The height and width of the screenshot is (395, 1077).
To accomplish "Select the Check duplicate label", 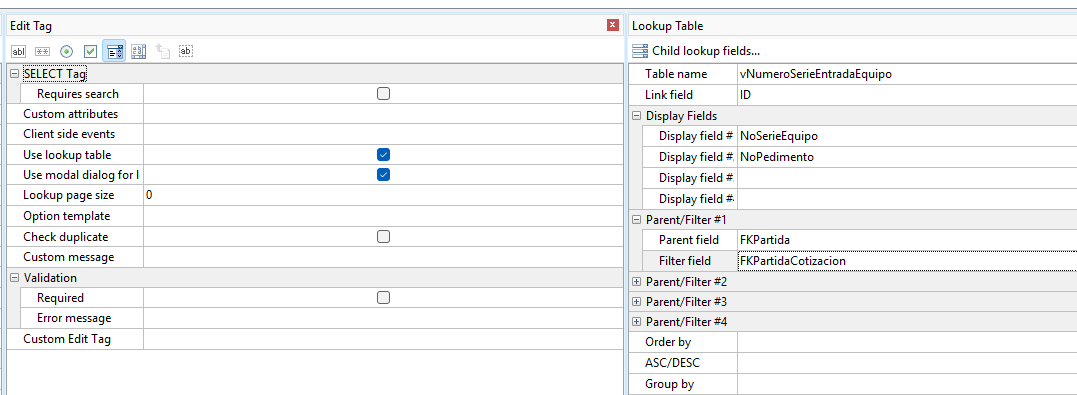I will point(66,236).
